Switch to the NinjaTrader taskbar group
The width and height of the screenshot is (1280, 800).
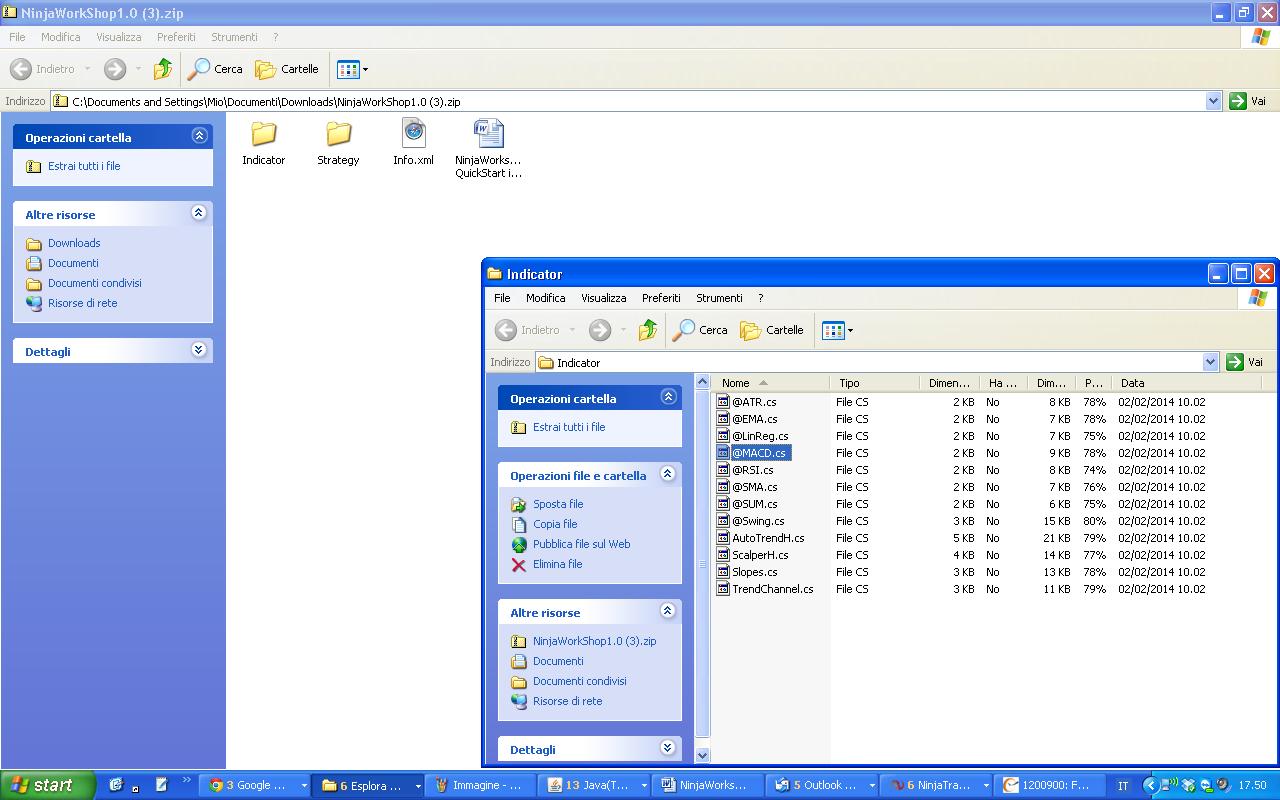938,785
